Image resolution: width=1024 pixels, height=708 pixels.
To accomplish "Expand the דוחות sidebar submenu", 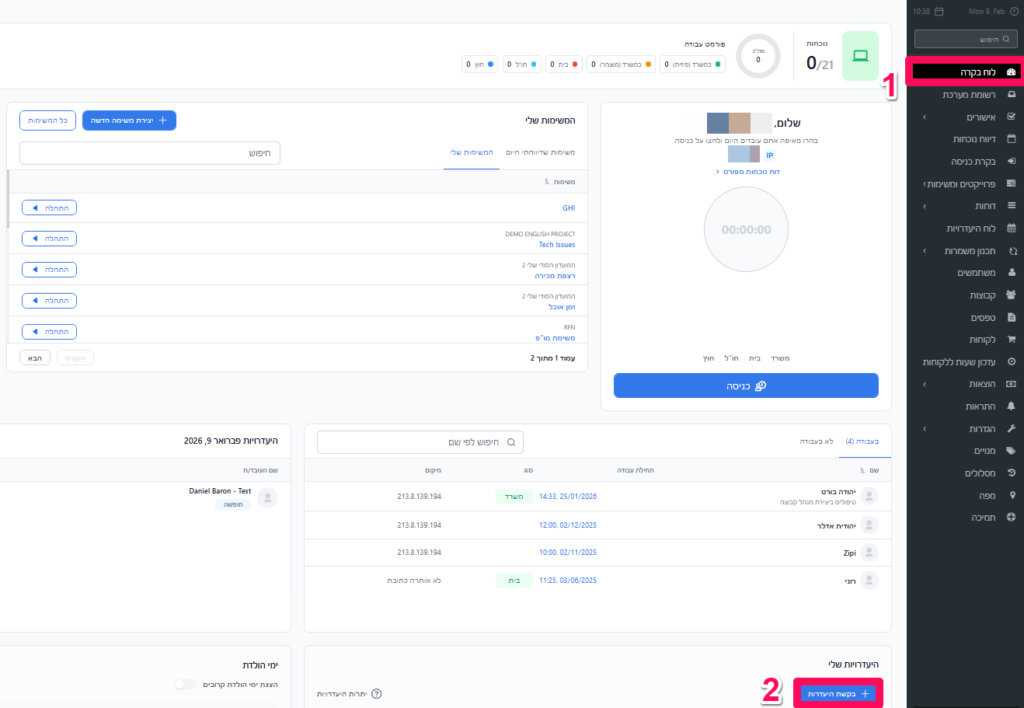I will [923, 206].
